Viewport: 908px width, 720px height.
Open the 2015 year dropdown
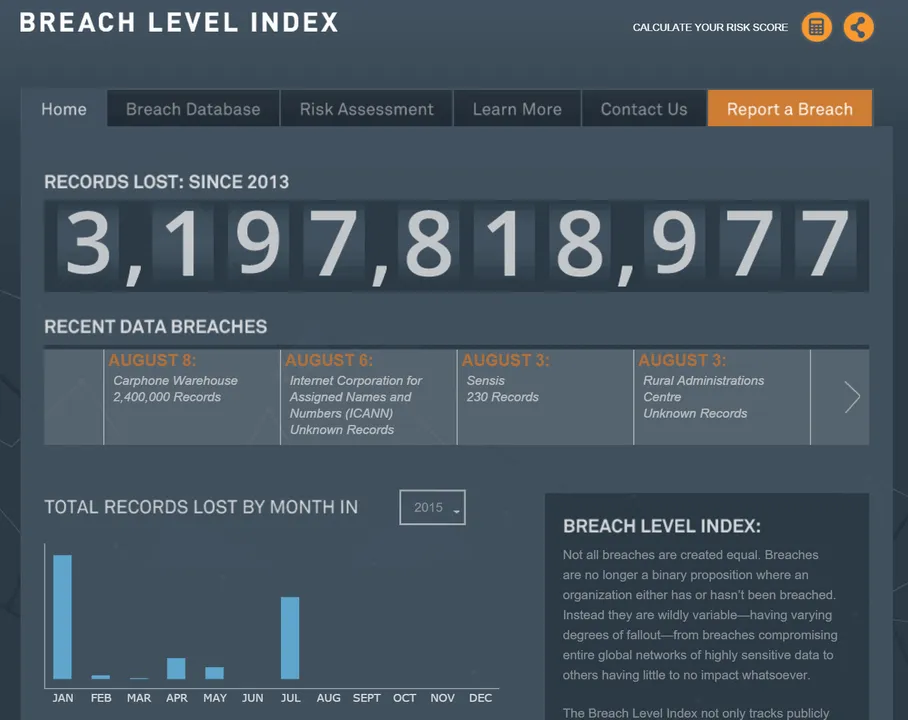pos(432,508)
